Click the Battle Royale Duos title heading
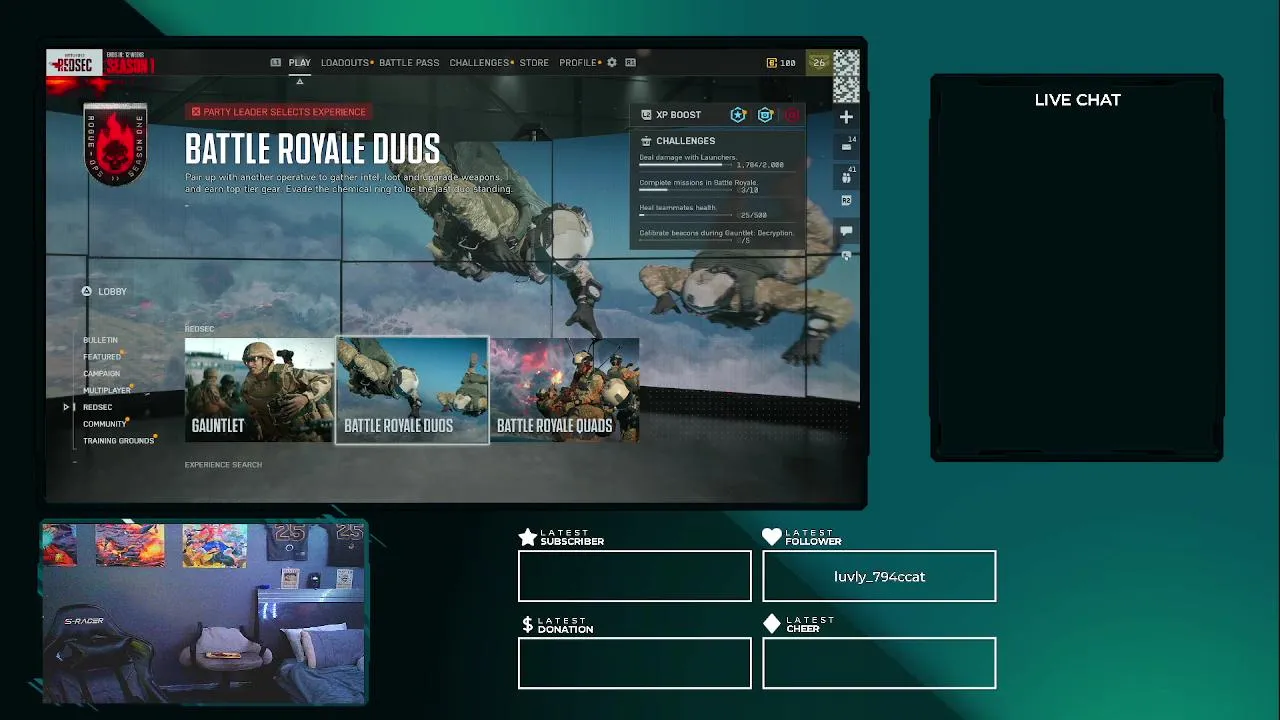The height and width of the screenshot is (720, 1280). (x=312, y=150)
